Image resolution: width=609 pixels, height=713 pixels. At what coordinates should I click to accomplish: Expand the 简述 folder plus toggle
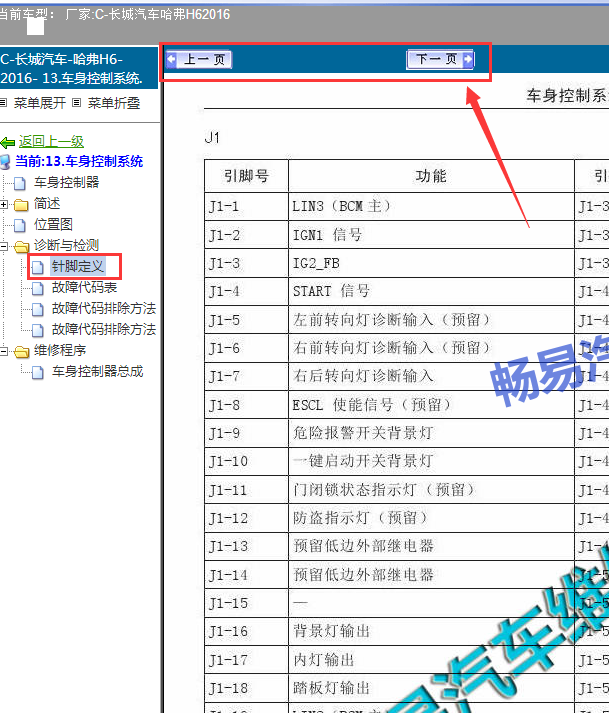(x=4, y=205)
